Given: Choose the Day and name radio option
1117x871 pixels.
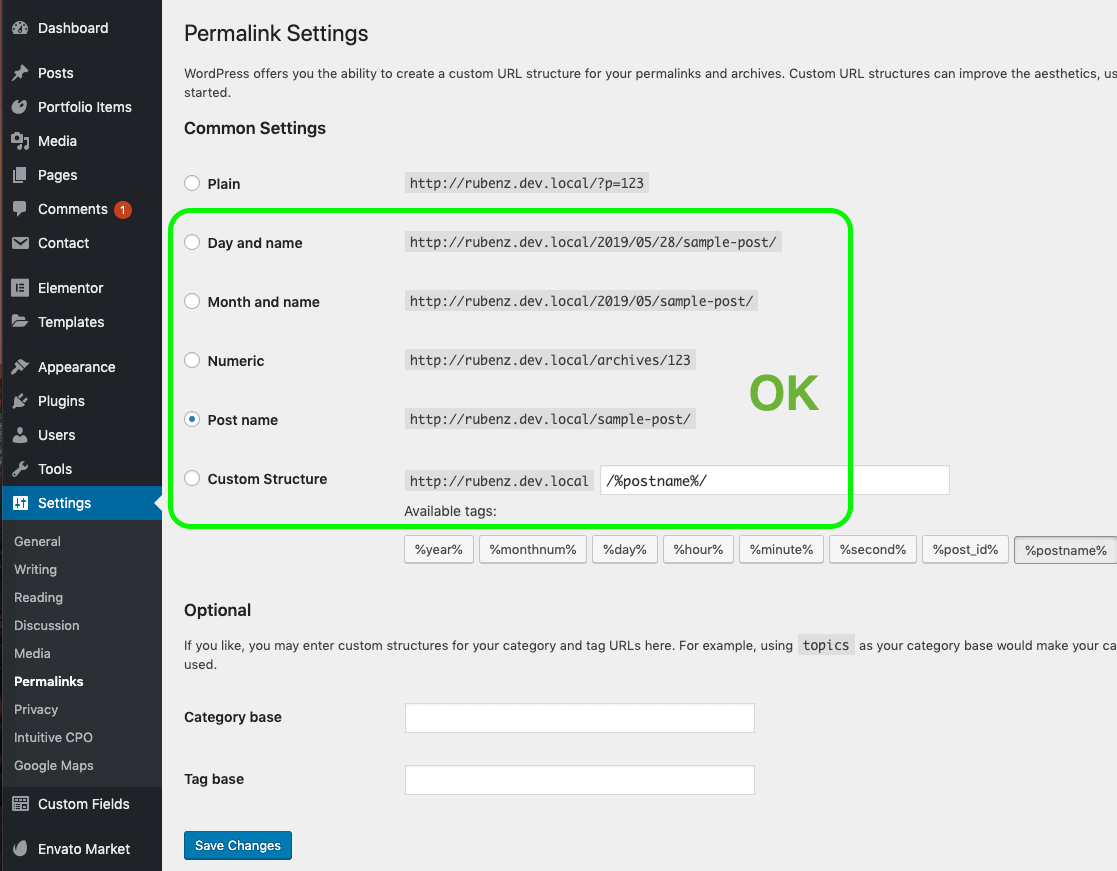Looking at the screenshot, I should 192,243.
